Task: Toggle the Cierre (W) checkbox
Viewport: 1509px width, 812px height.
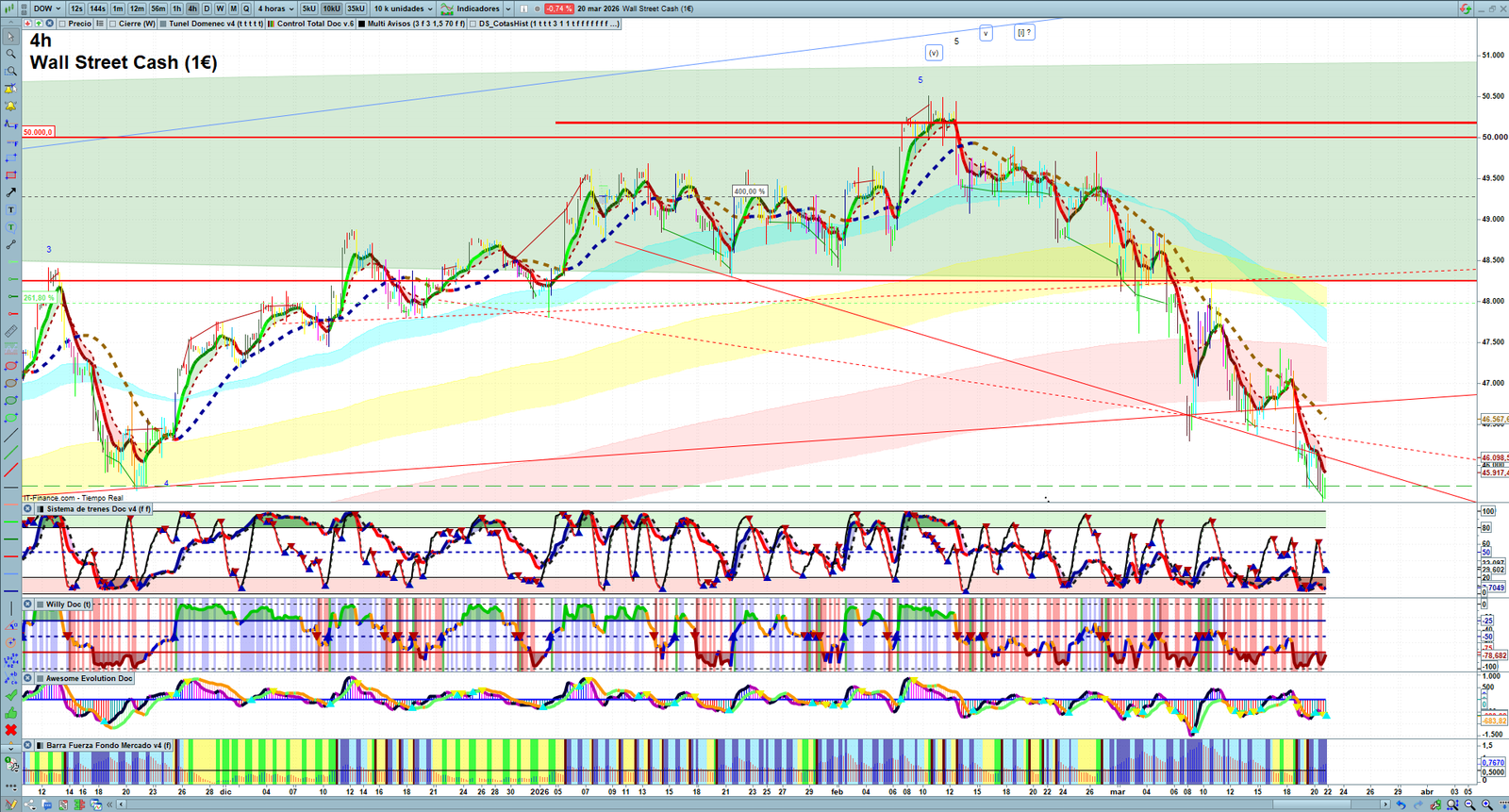Action: click(113, 24)
